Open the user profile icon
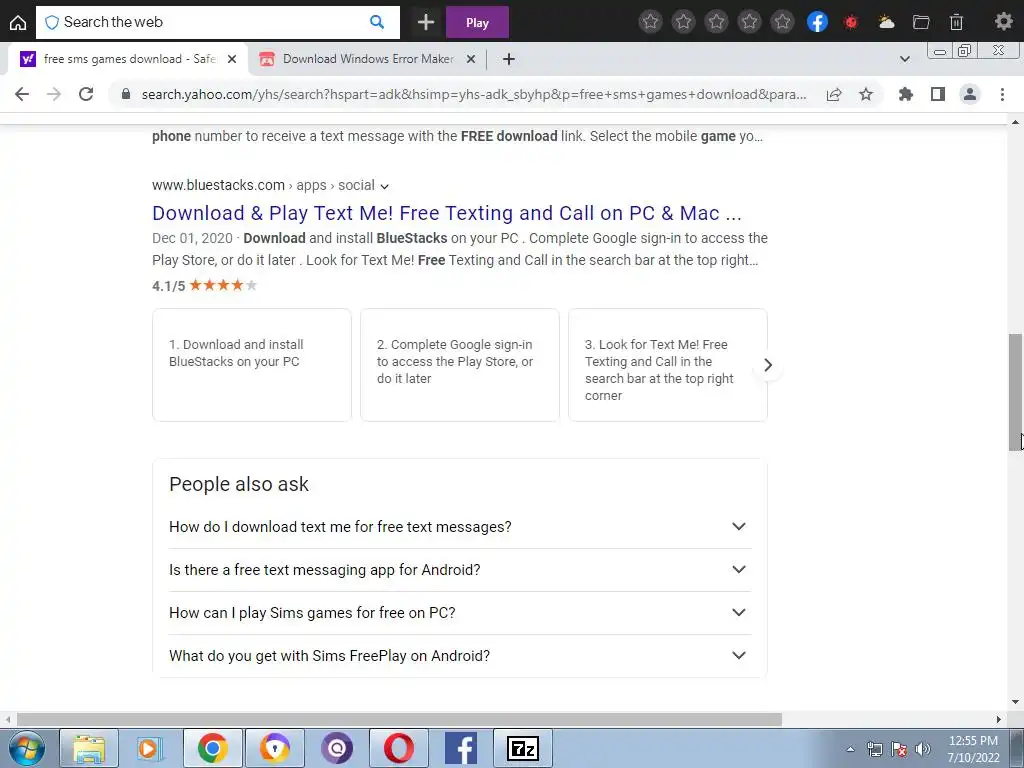Screen dimensions: 1024x768 (970, 94)
